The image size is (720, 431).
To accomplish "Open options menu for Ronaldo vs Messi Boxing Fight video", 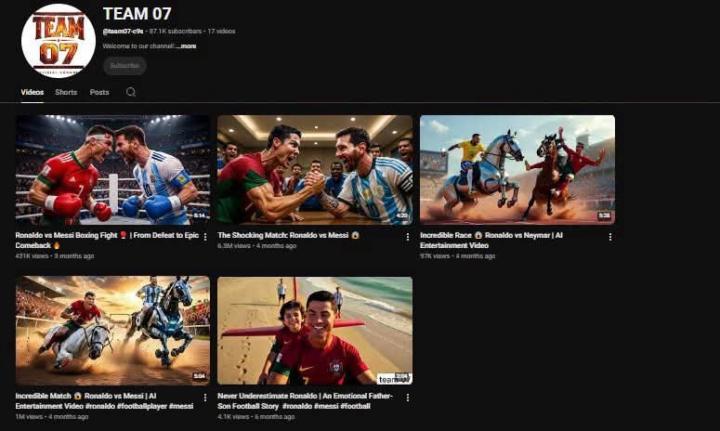I will 205,237.
